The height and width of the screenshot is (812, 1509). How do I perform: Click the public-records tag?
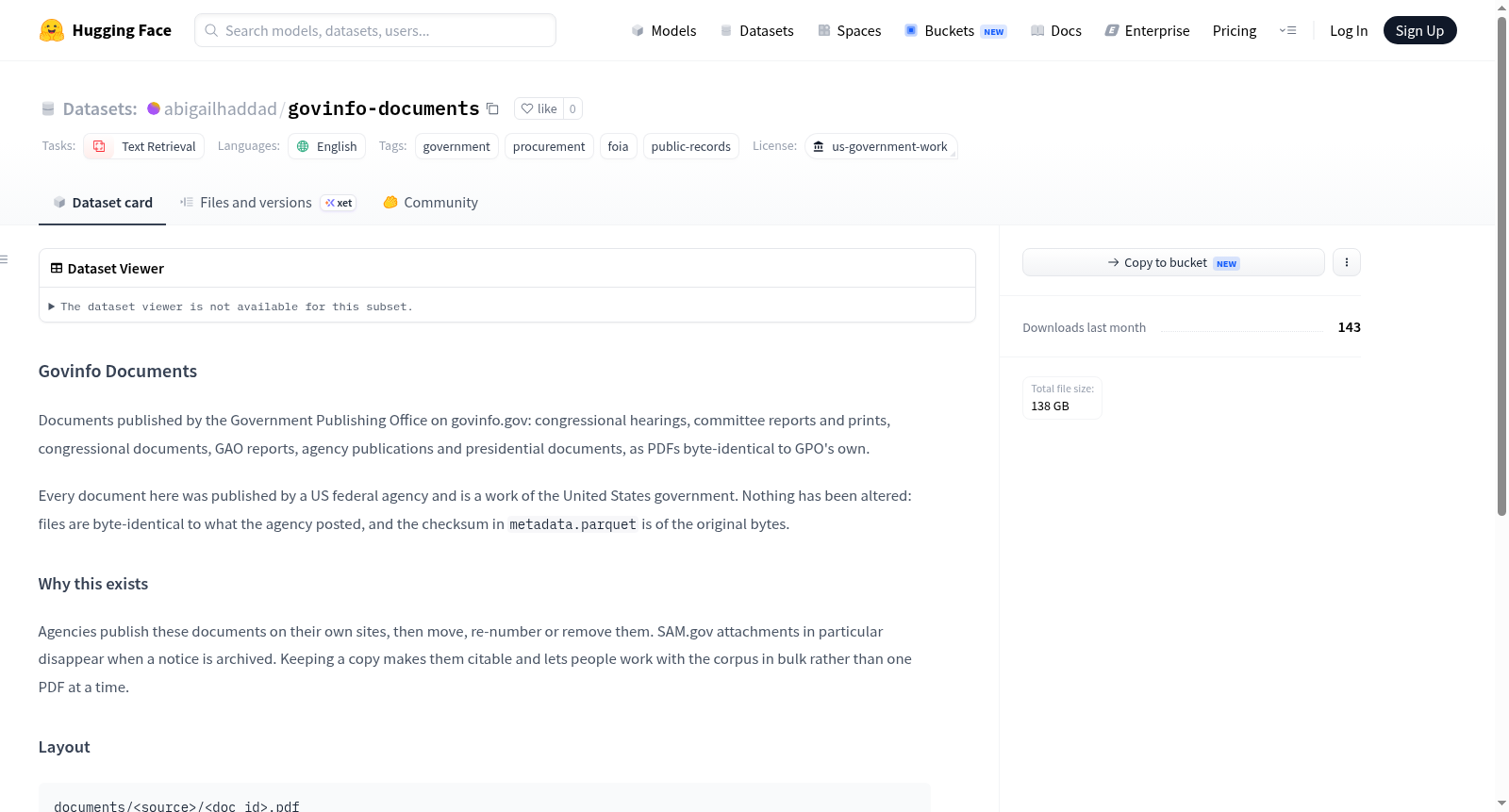pos(691,146)
